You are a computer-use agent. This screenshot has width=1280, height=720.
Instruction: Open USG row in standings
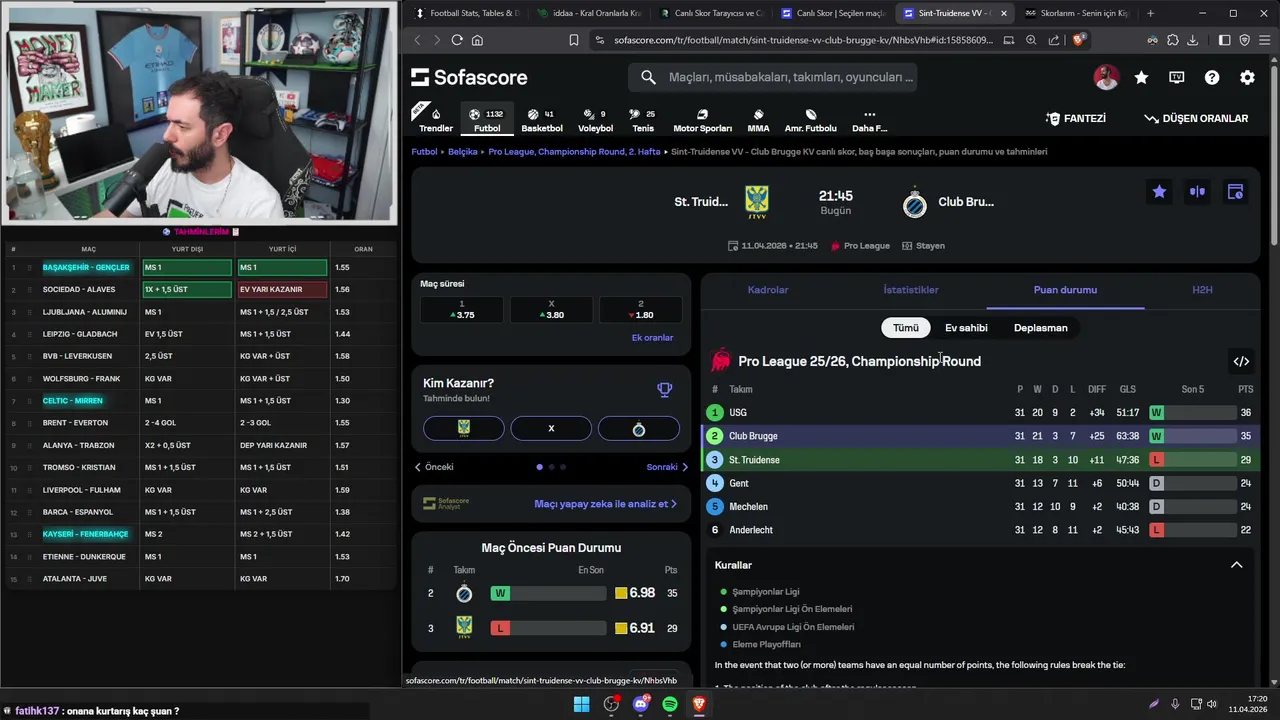[x=981, y=412]
